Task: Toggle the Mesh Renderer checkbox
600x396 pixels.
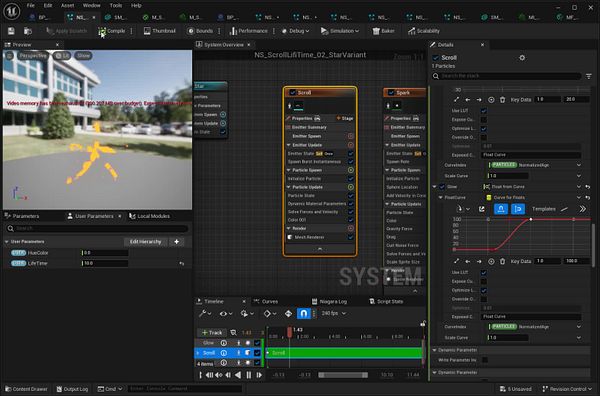Action: pyautogui.click(x=351, y=237)
